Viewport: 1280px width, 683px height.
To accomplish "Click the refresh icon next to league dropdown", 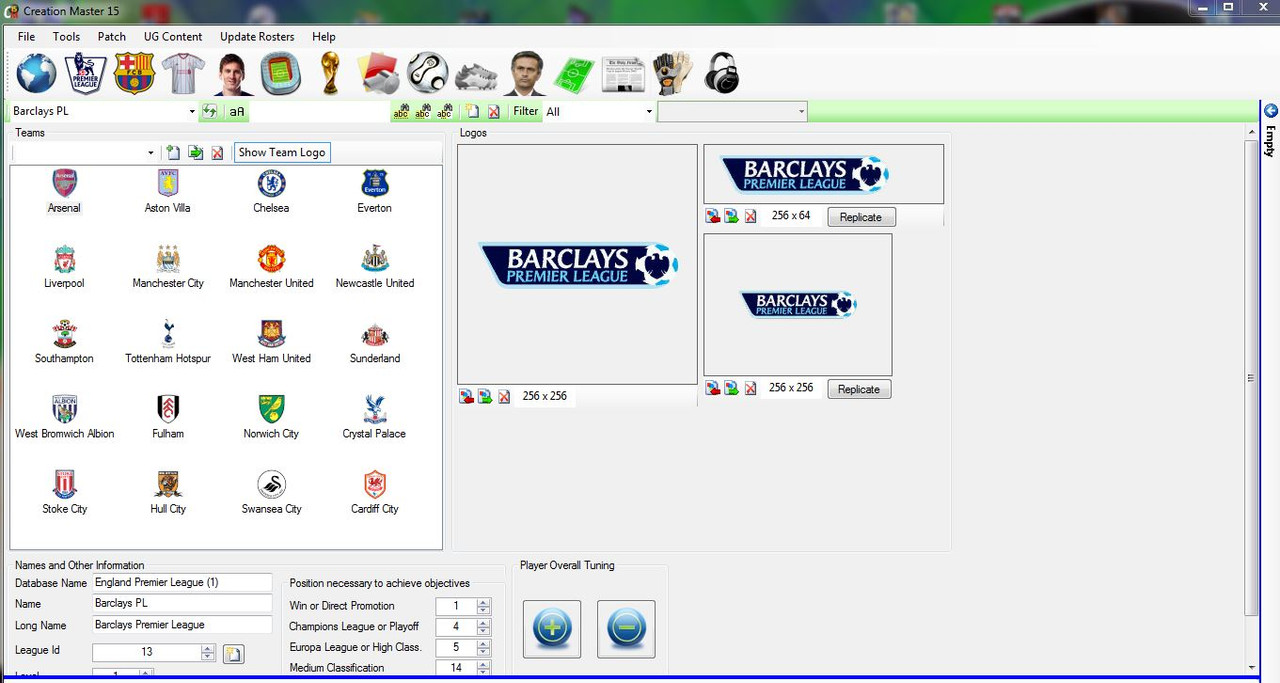I will point(210,111).
